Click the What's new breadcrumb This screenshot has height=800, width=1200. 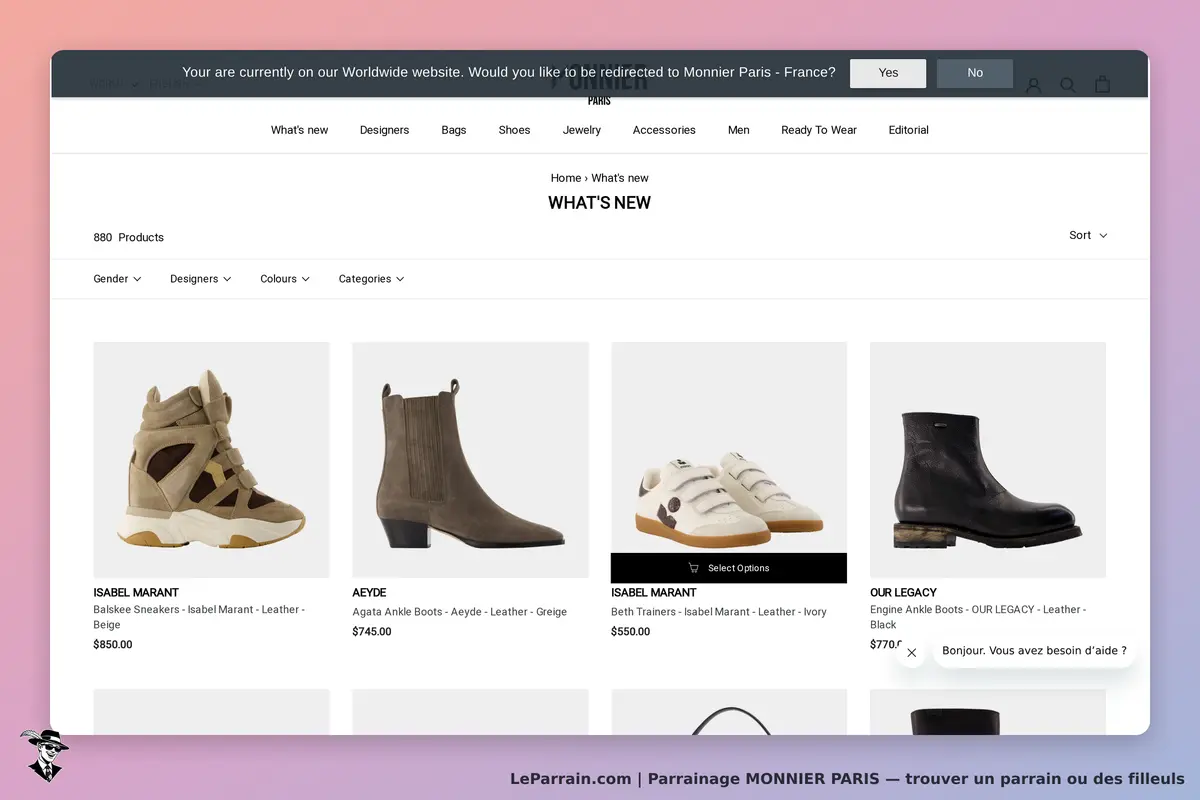pyautogui.click(x=620, y=178)
